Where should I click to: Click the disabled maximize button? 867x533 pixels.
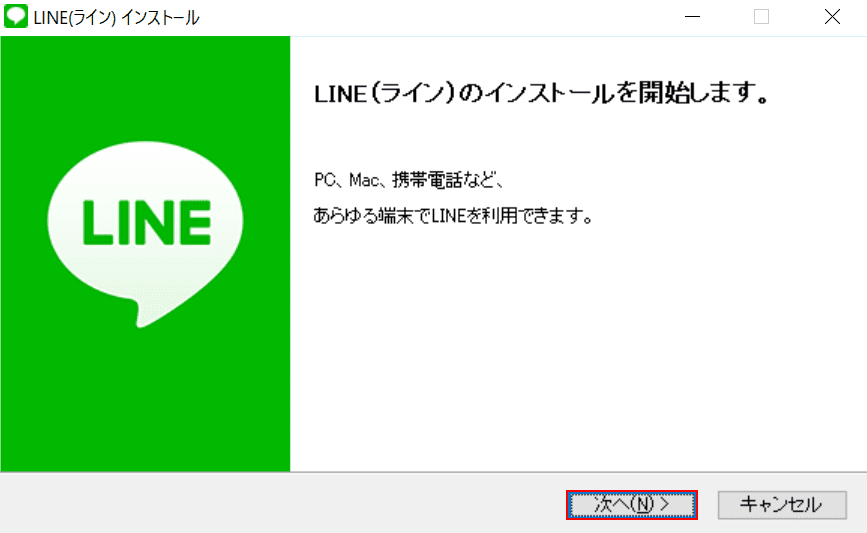pos(761,17)
